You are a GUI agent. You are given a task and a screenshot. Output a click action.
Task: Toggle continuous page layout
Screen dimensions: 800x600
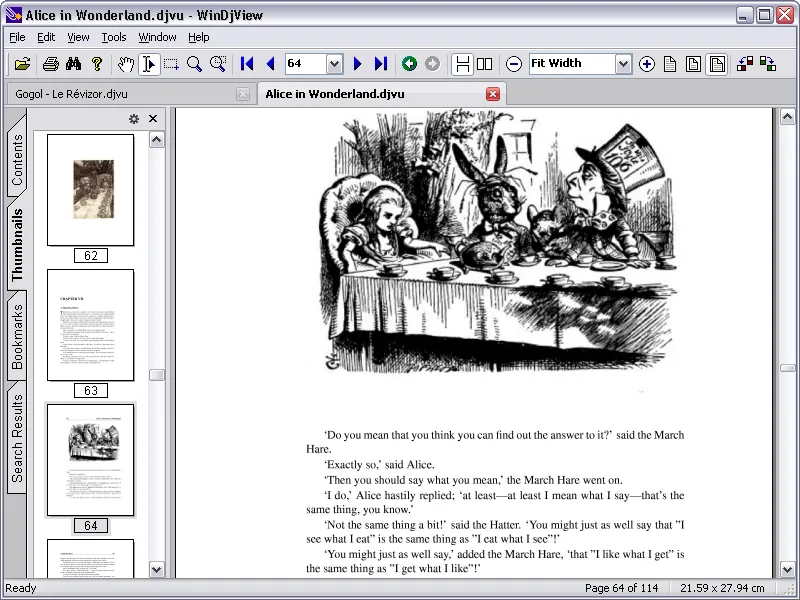click(x=463, y=65)
